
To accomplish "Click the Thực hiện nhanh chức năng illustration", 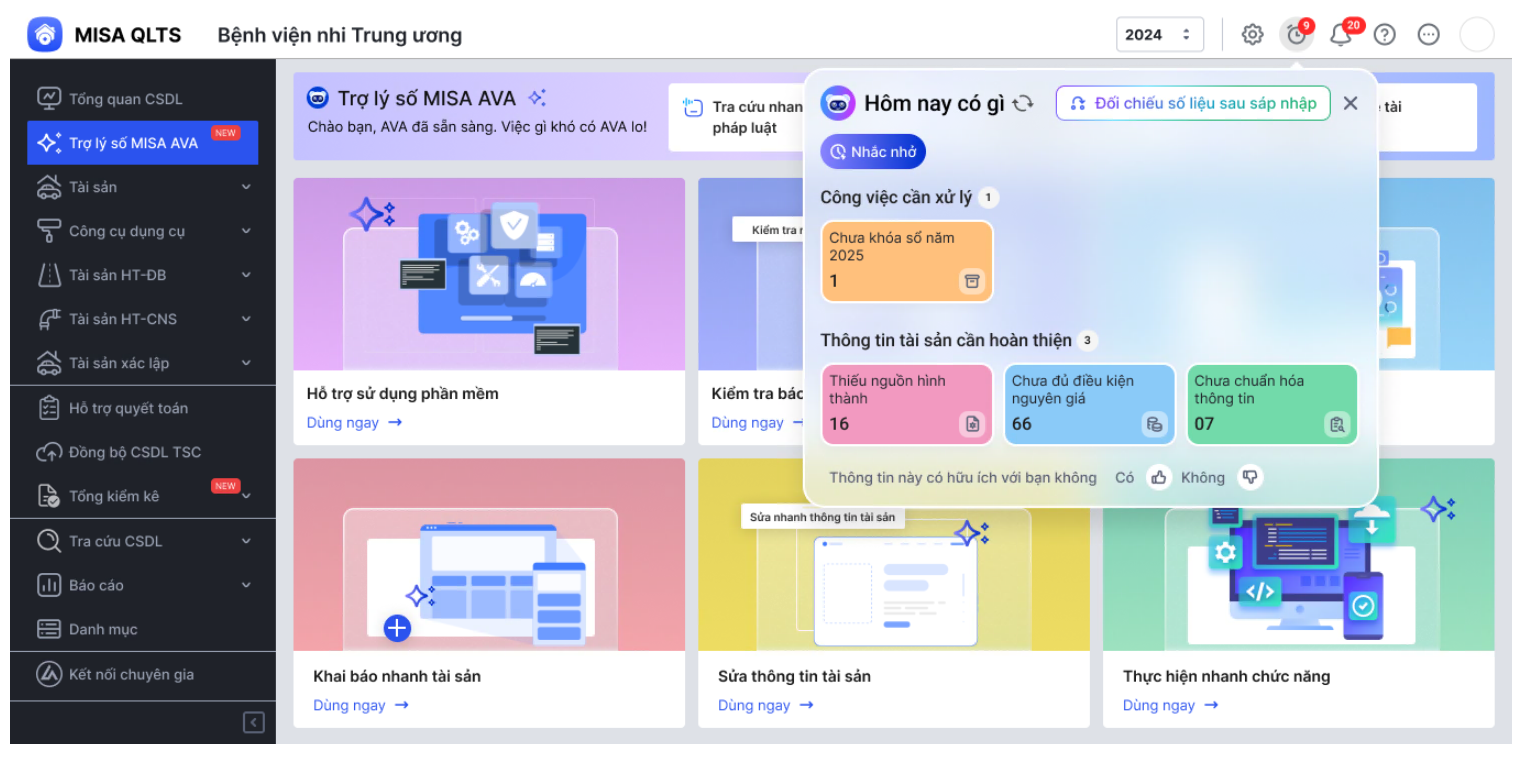I will [x=1299, y=580].
